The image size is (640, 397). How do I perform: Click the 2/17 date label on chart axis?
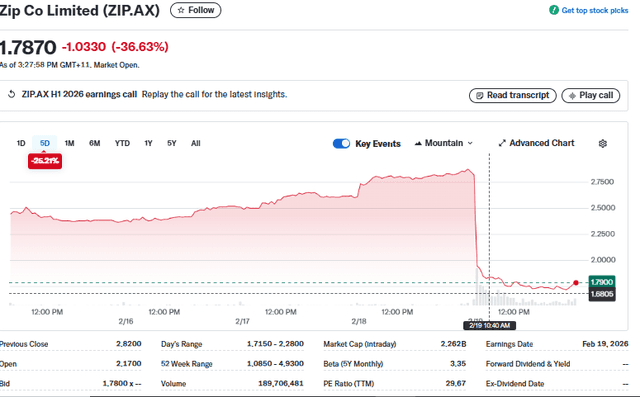(242, 322)
